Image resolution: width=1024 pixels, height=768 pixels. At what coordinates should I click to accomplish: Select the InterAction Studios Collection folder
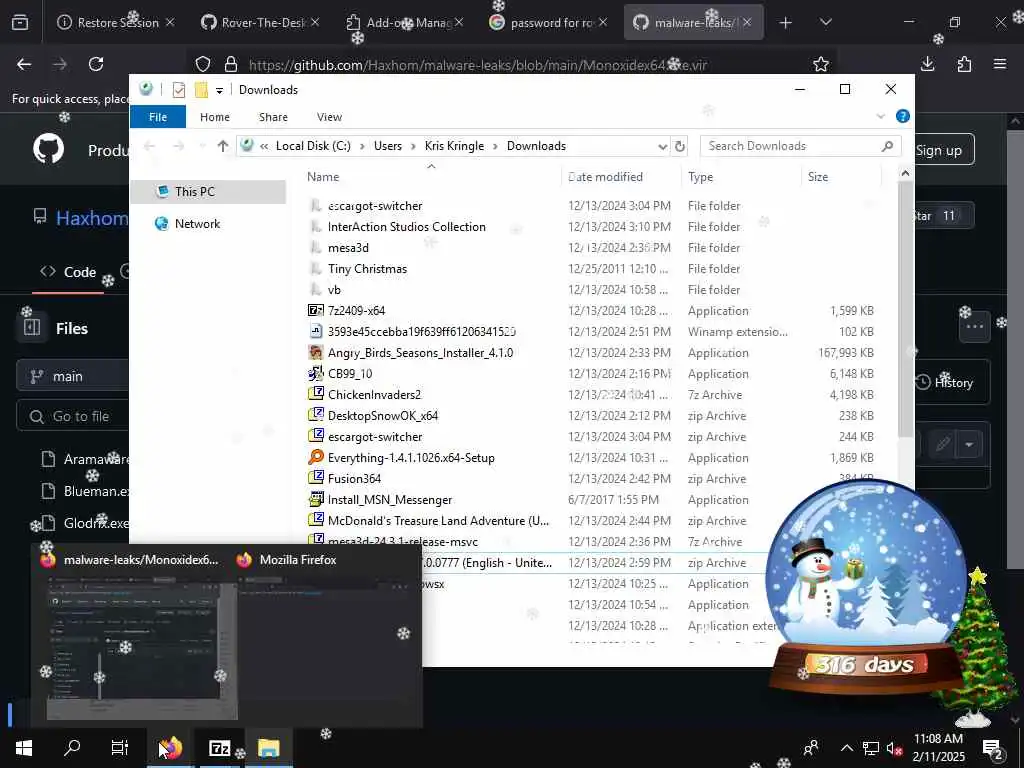point(406,227)
